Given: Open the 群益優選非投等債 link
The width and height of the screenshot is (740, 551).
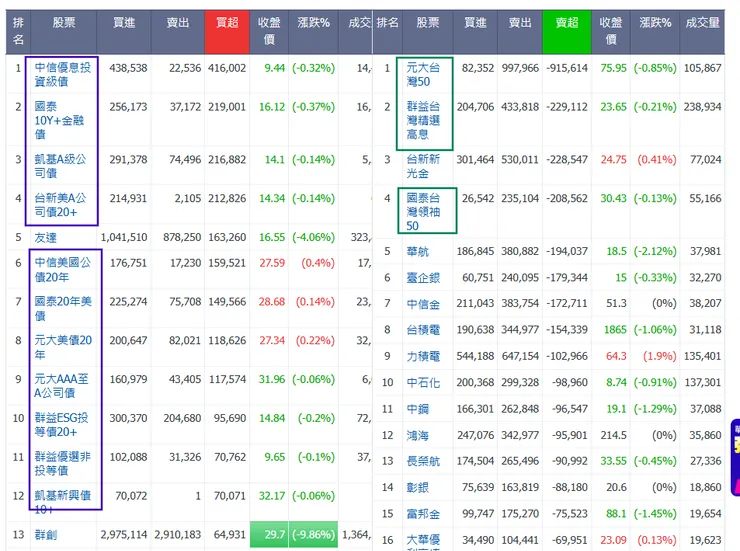Looking at the screenshot, I should click(x=62, y=463).
